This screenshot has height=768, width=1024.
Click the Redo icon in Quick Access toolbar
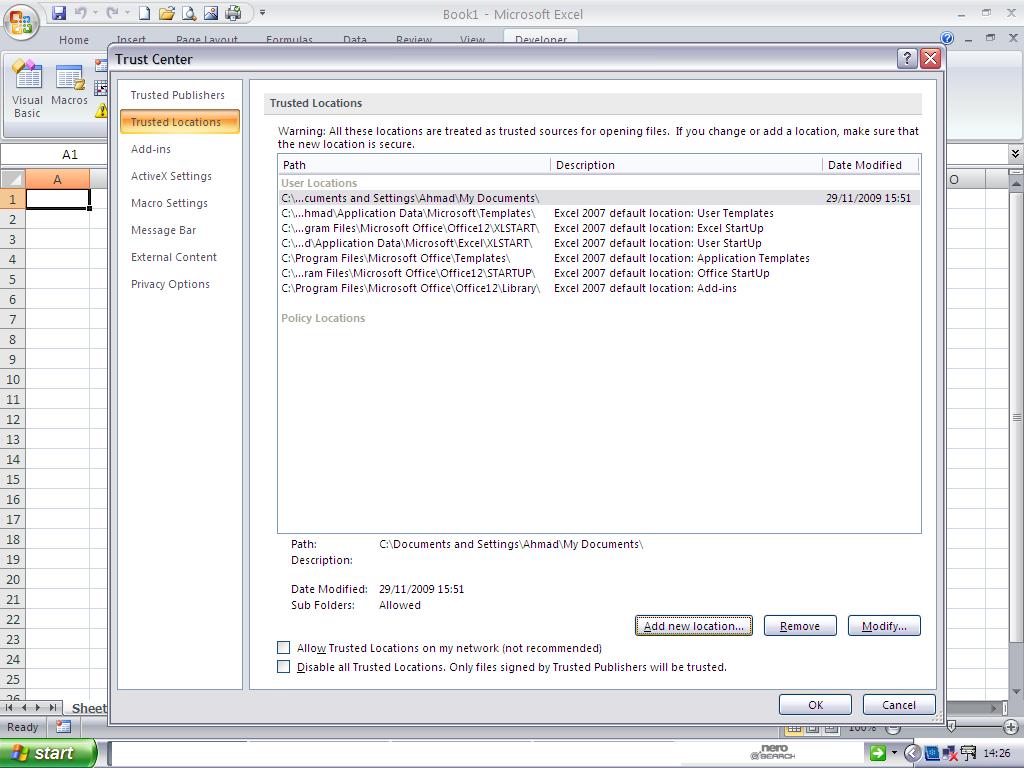click(x=112, y=12)
